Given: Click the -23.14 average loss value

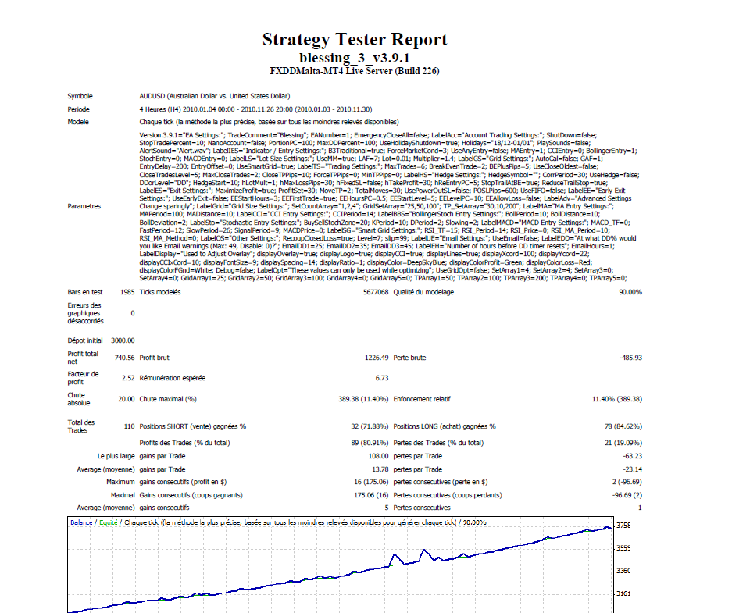Looking at the screenshot, I should click(632, 470).
